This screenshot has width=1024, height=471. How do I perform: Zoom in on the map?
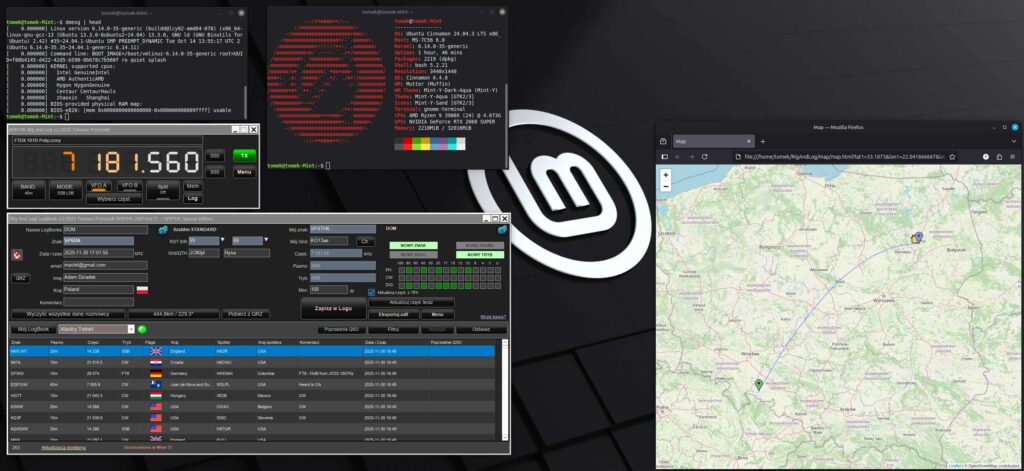[x=666, y=175]
